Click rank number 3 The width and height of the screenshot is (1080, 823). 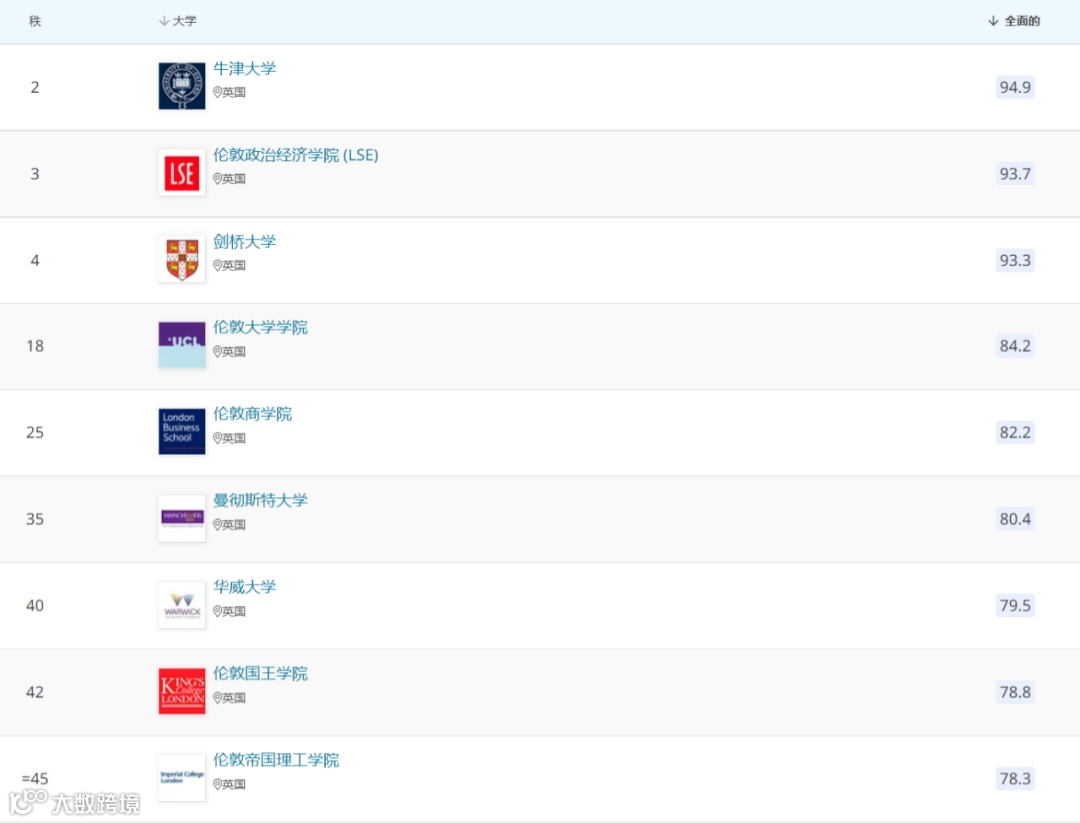click(35, 174)
